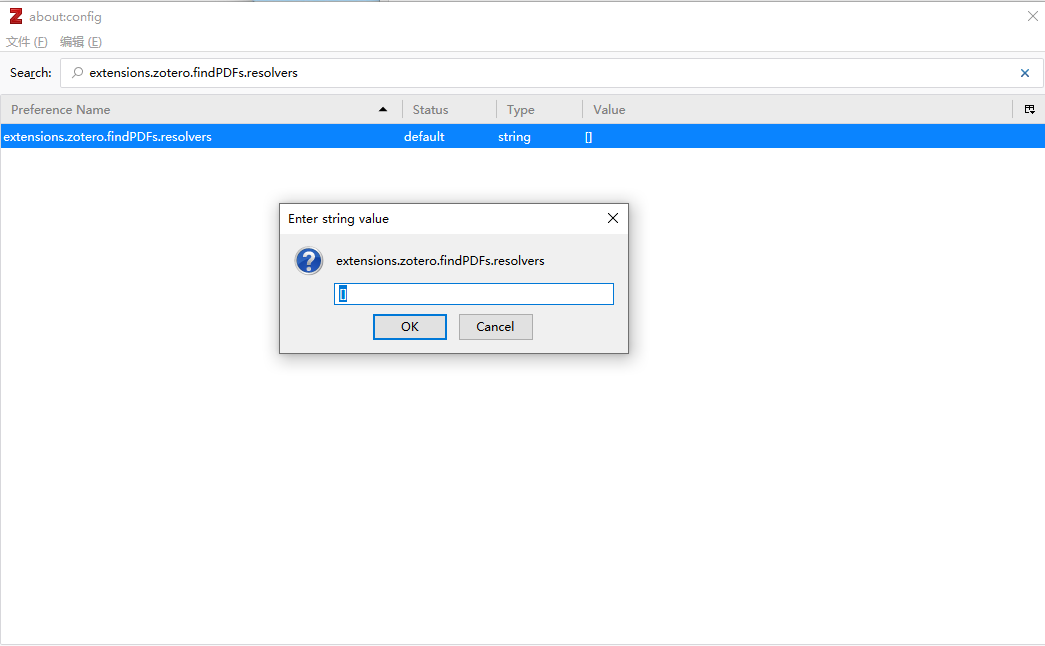The height and width of the screenshot is (646, 1045).
Task: Click the '[]' value cell
Action: click(x=588, y=137)
